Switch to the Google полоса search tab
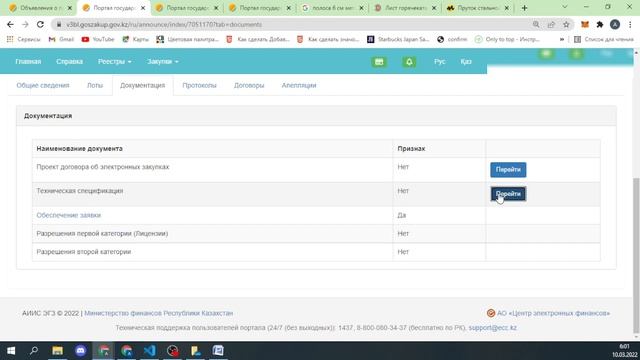This screenshot has width=640, height=360. click(x=333, y=8)
